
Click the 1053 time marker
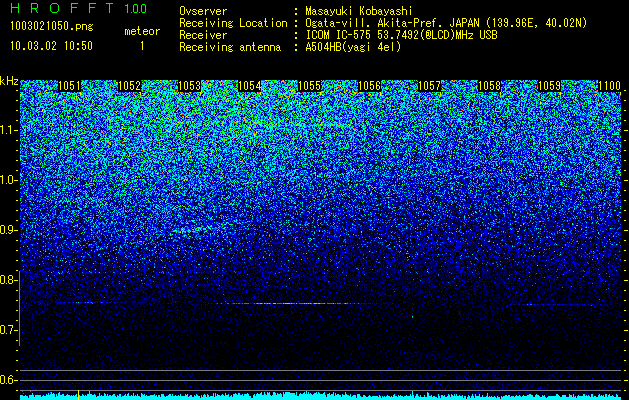[x=189, y=86]
